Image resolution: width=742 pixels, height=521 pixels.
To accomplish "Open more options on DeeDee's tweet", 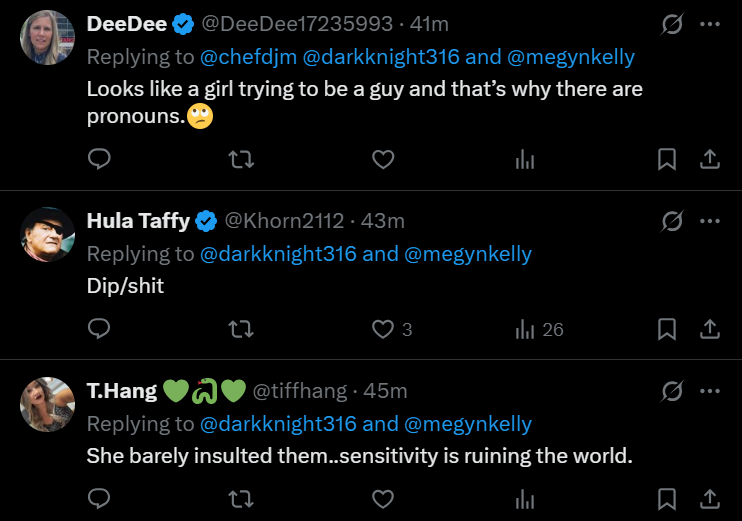I will pos(709,24).
